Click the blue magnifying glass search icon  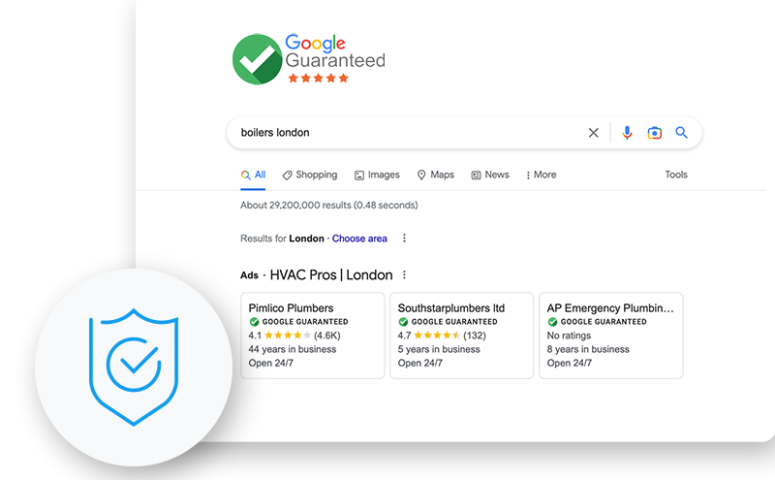[x=682, y=132]
